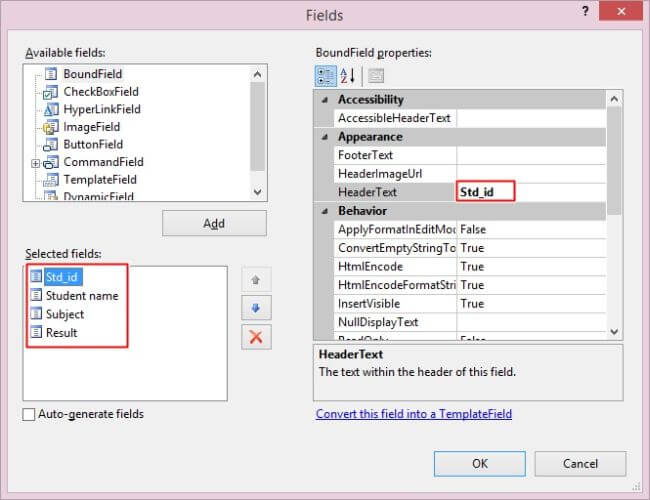This screenshot has width=650, height=500.
Task: Click the icon beside Result field
Action: click(x=36, y=332)
